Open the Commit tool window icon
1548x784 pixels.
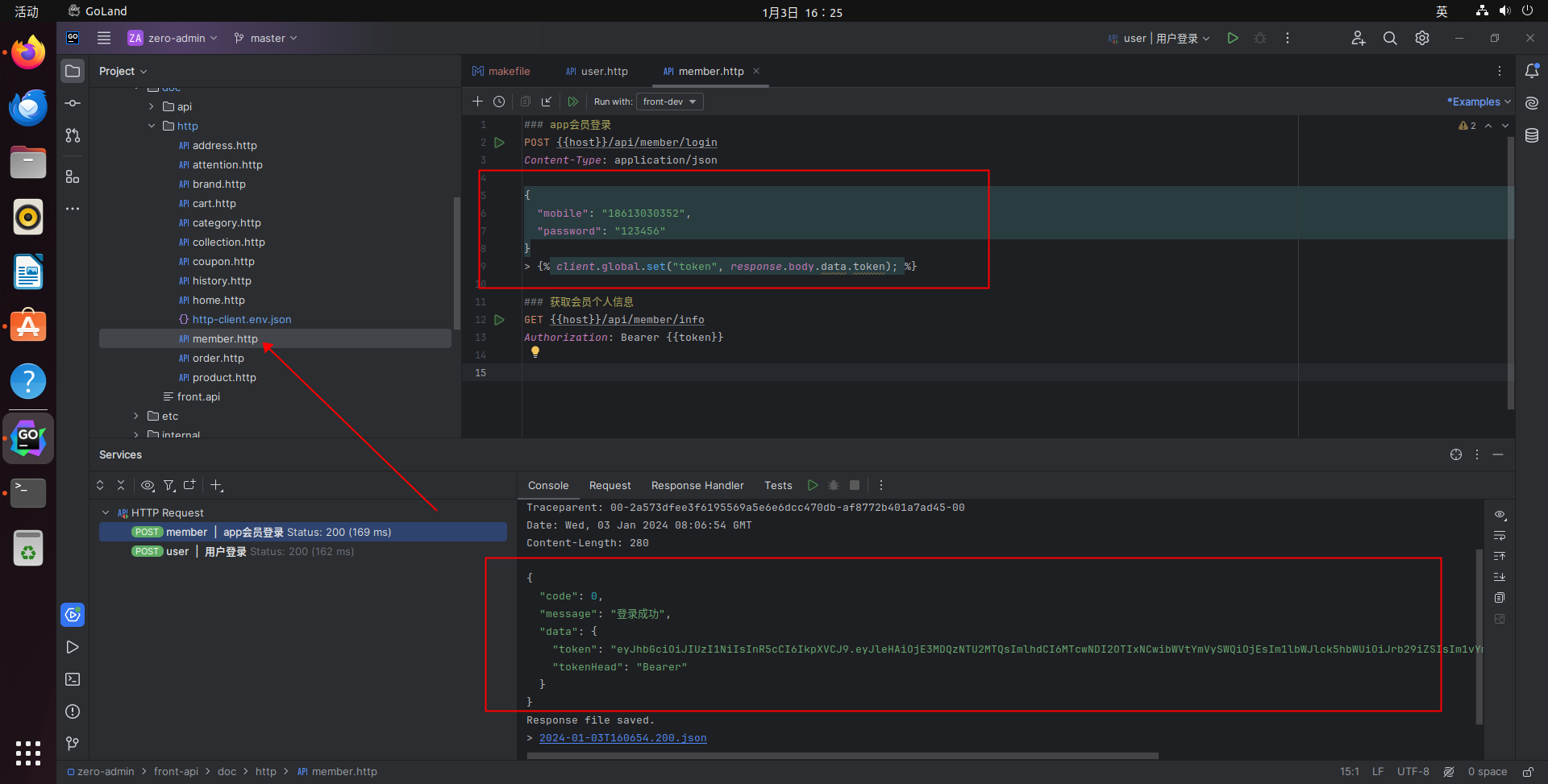(73, 103)
